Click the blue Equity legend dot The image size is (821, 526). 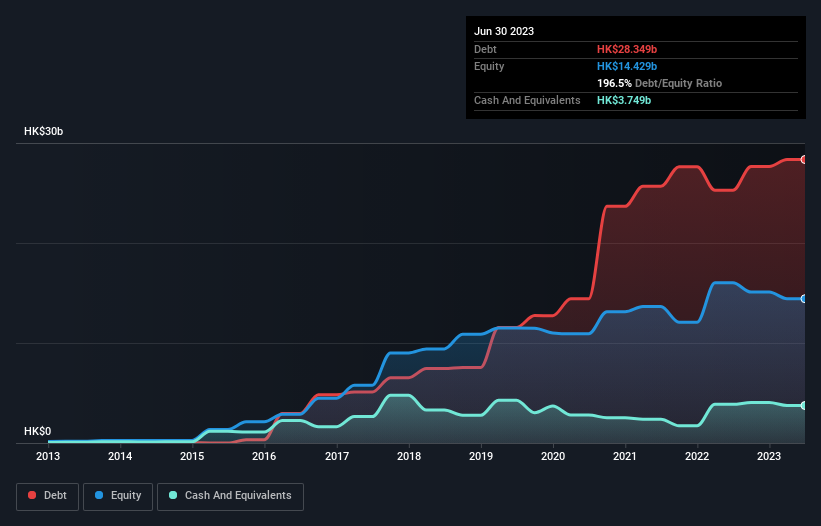click(x=99, y=495)
